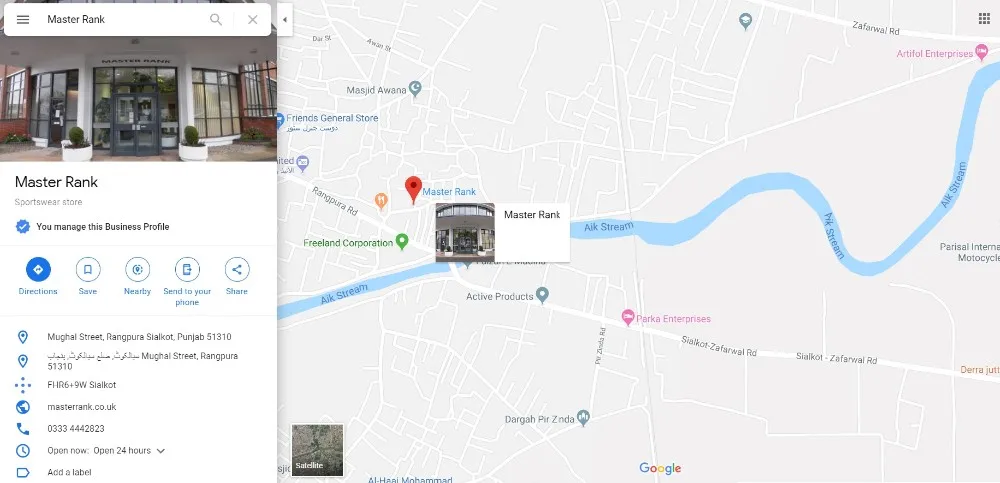
Task: Click the verified badge next to You manage this Business Profile
Action: 23,227
